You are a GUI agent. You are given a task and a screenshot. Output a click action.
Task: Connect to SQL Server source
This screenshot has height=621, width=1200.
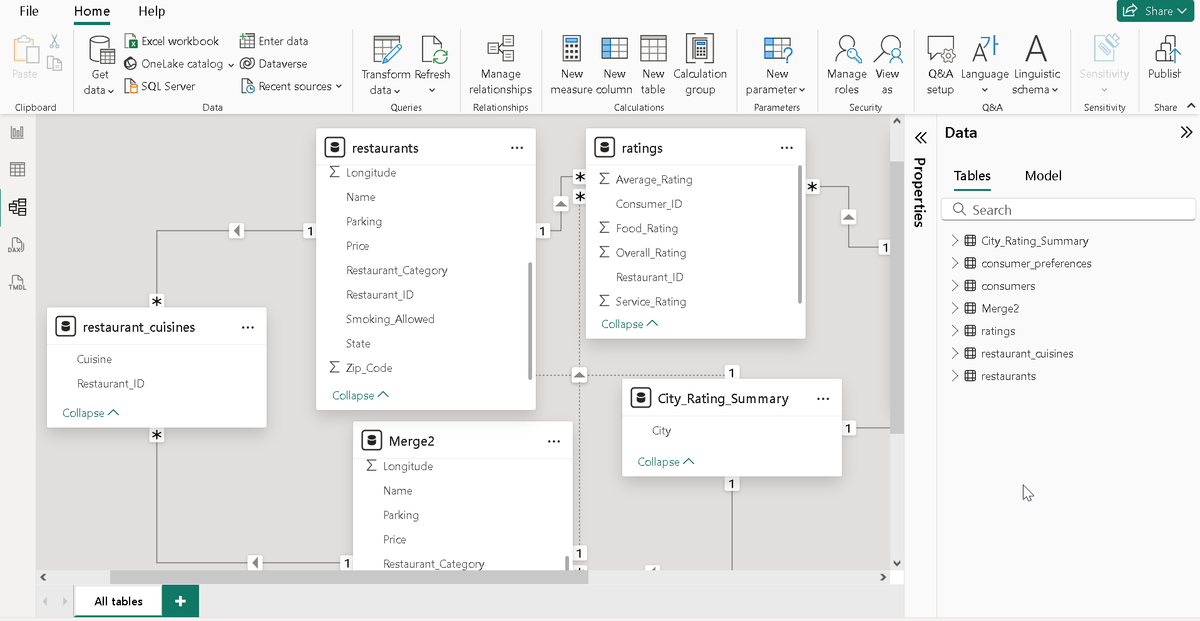point(160,86)
